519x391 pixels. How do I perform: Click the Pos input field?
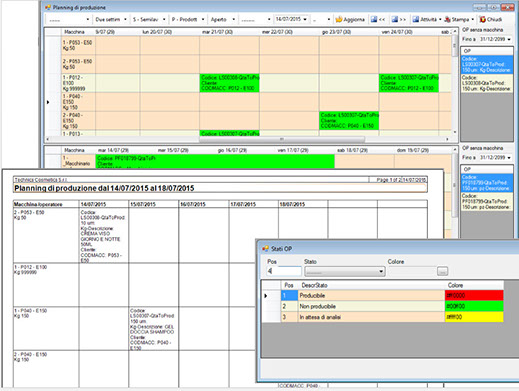(x=284, y=271)
